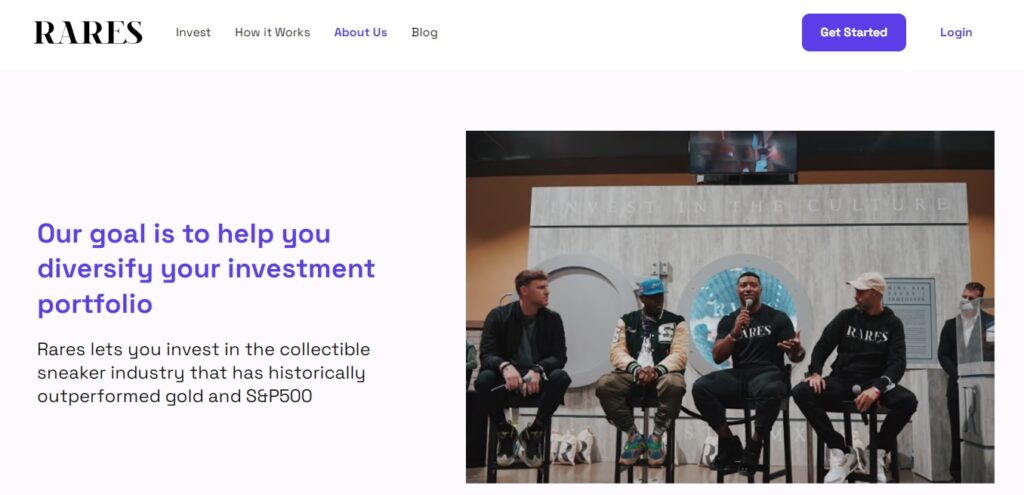1024x495 pixels.
Task: Select the About Us nav item
Action: pyautogui.click(x=360, y=32)
